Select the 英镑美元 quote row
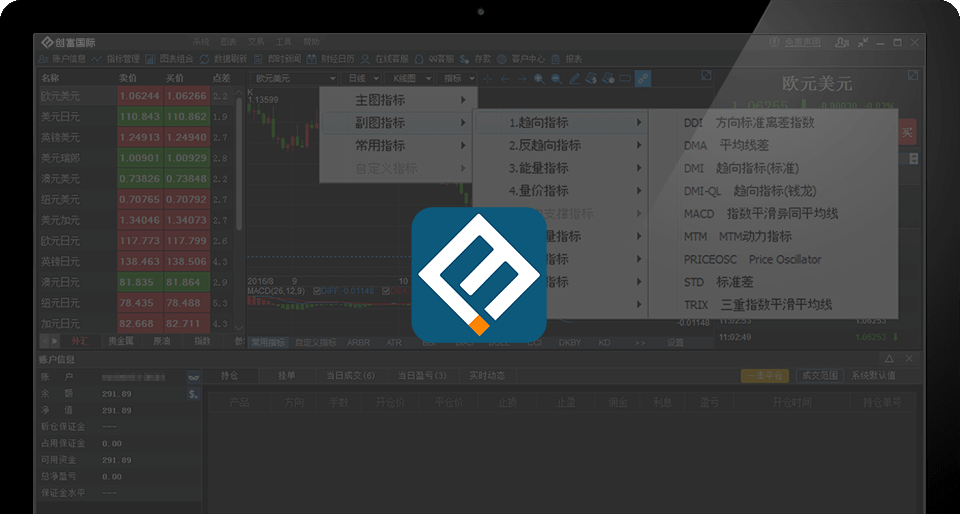Image resolution: width=960 pixels, height=514 pixels. pyautogui.click(x=136, y=137)
